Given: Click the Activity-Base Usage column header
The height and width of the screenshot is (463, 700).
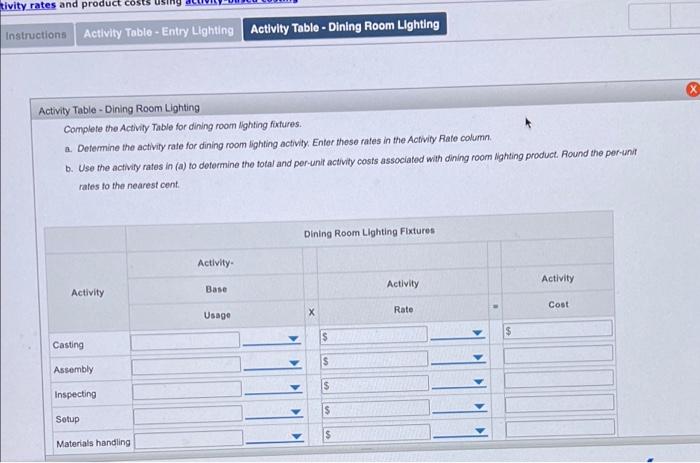Looking at the screenshot, I should pyautogui.click(x=216, y=289).
